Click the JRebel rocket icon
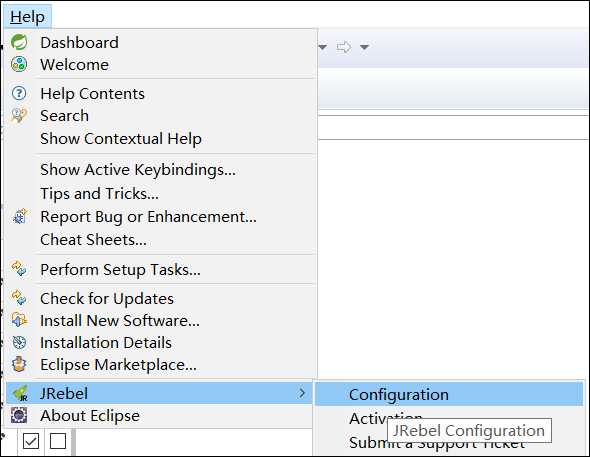Image resolution: width=590 pixels, height=457 pixels. click(x=20, y=393)
